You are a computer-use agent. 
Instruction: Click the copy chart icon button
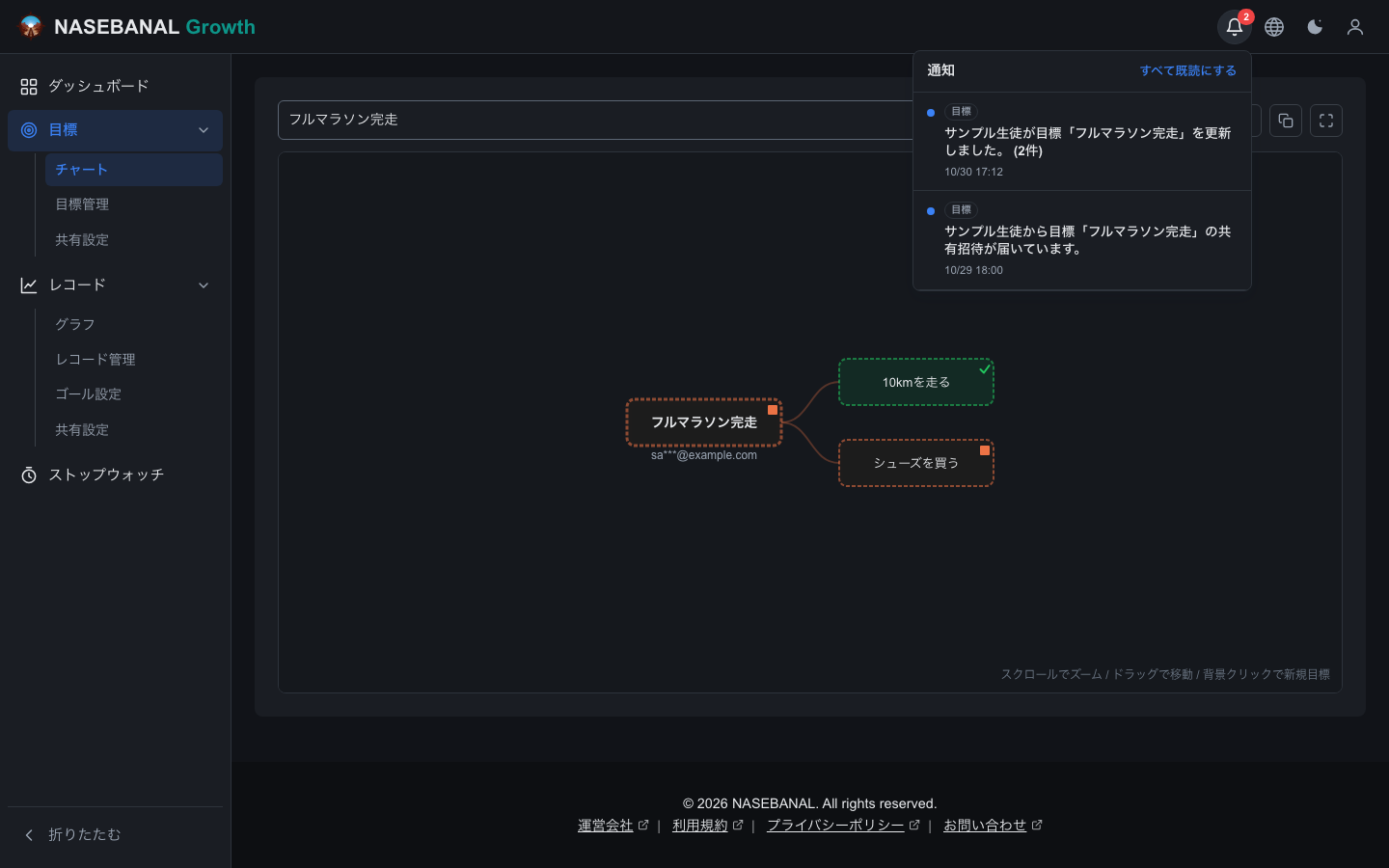point(1286,121)
